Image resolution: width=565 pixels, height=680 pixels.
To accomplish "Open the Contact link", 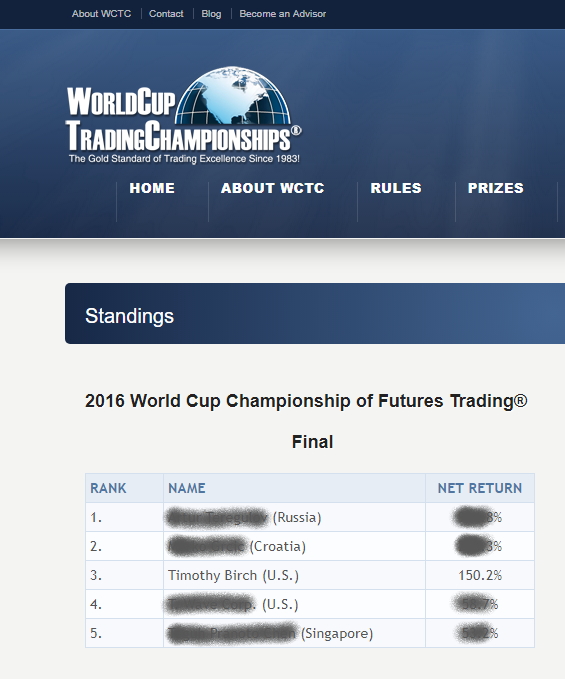I will point(166,14).
